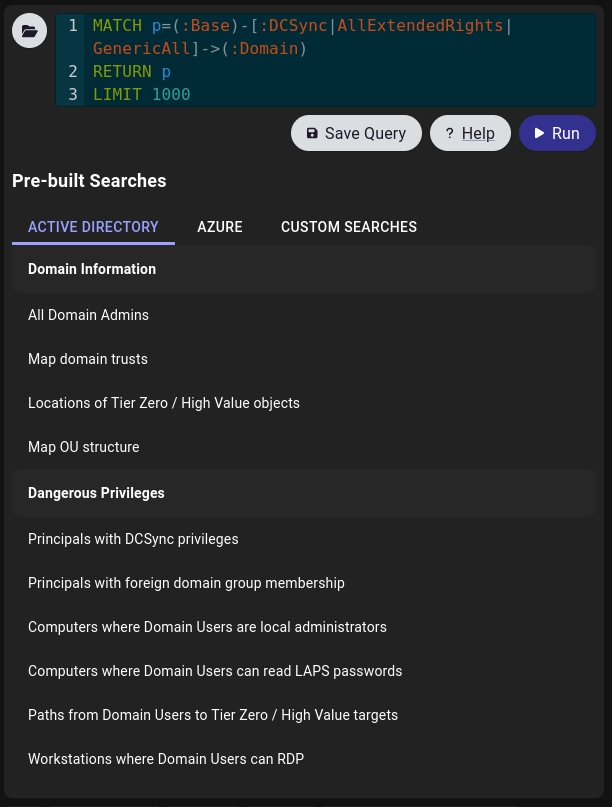Screen dimensions: 612x807
Task: Open the Help link button
Action: 470,133
